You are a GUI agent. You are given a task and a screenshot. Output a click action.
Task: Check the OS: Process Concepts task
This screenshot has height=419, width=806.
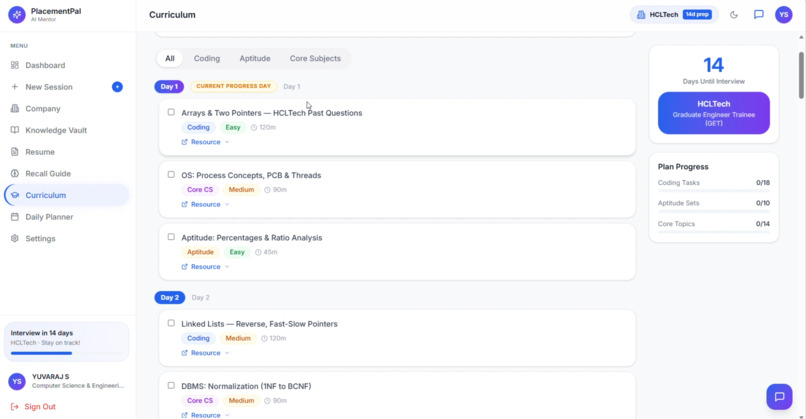171,175
